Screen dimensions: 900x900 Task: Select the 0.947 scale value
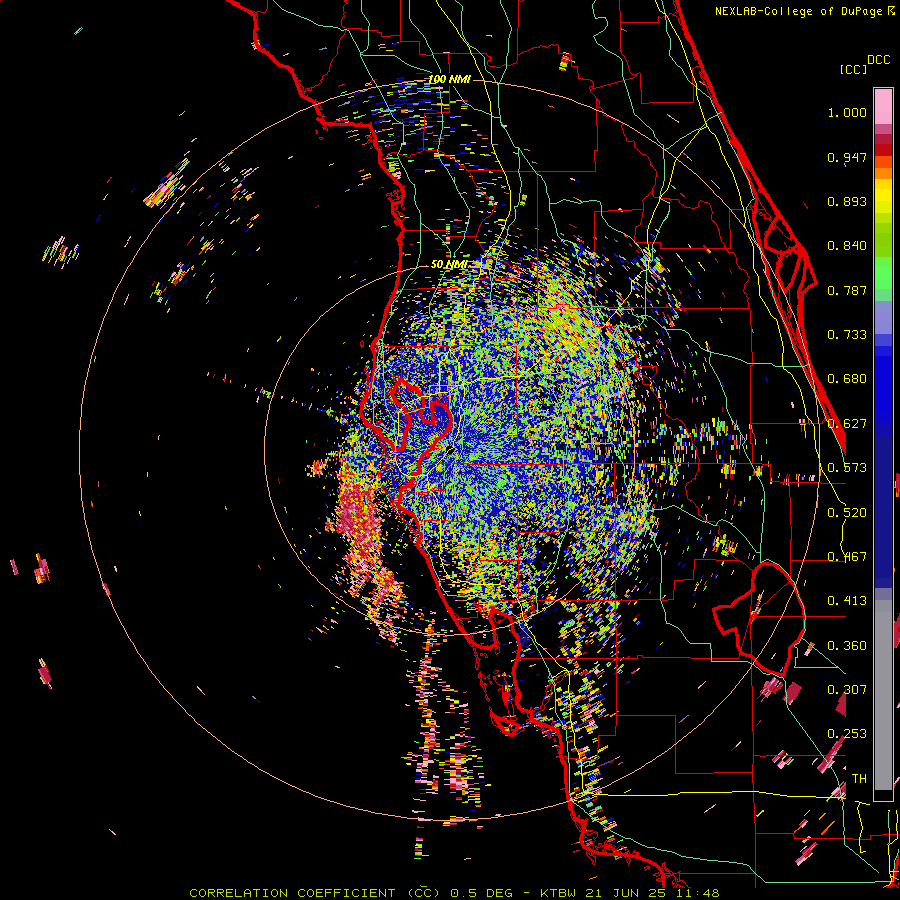pos(847,158)
